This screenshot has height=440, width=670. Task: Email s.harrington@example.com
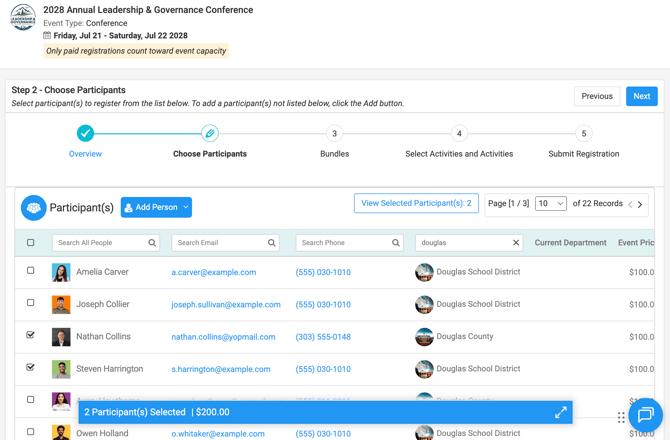tap(221, 369)
